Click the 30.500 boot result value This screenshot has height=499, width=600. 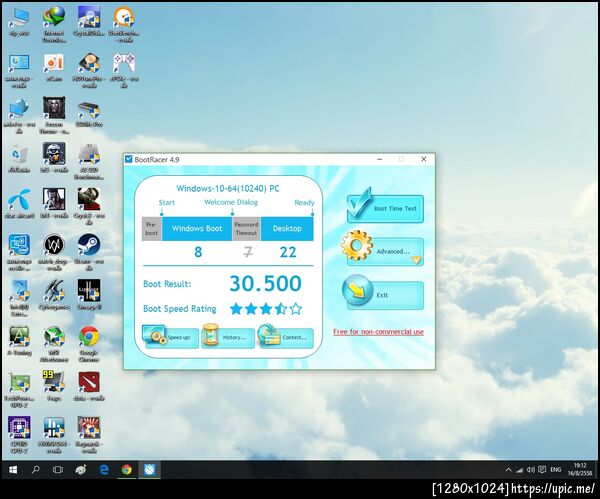tap(266, 284)
